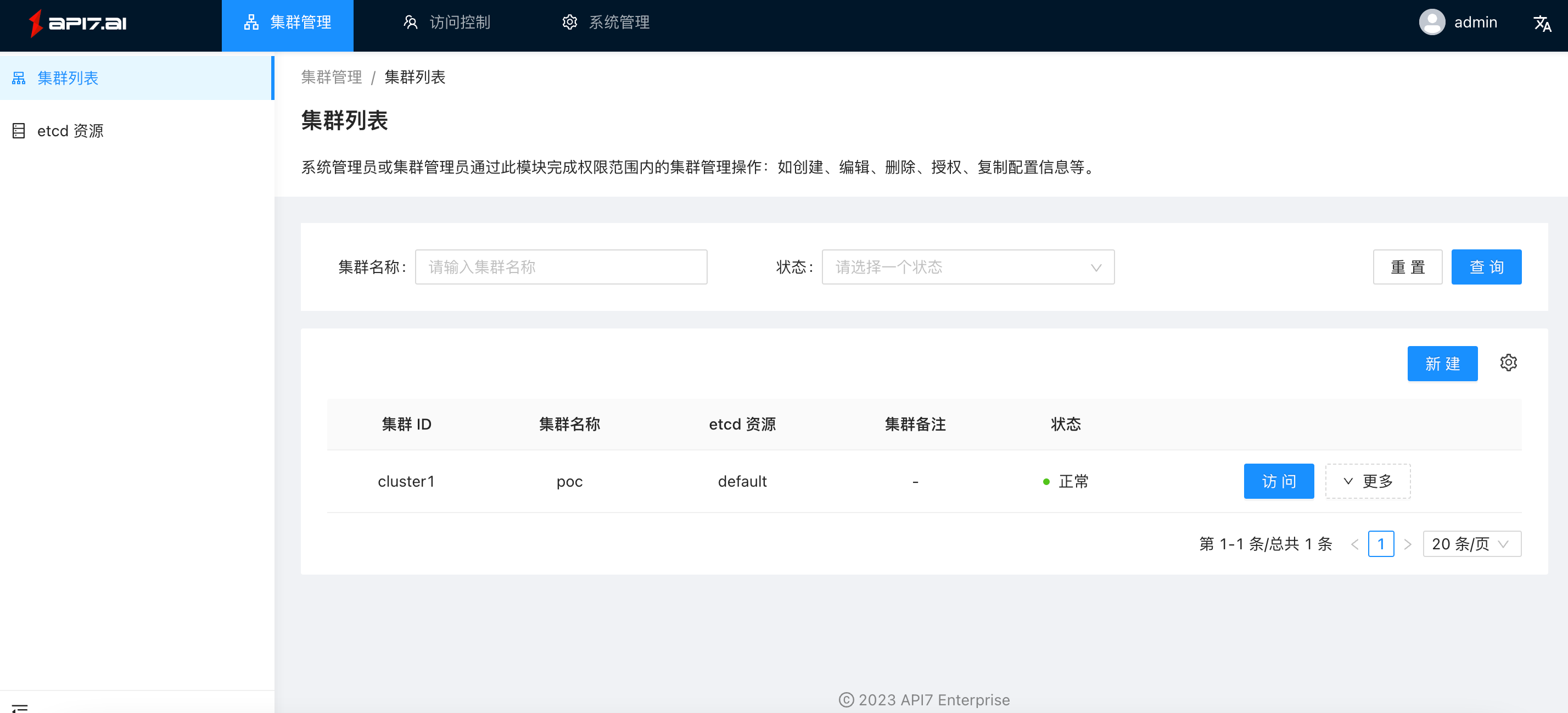The width and height of the screenshot is (1568, 713).
Task: Click the etcd 资源 column header
Action: [742, 424]
